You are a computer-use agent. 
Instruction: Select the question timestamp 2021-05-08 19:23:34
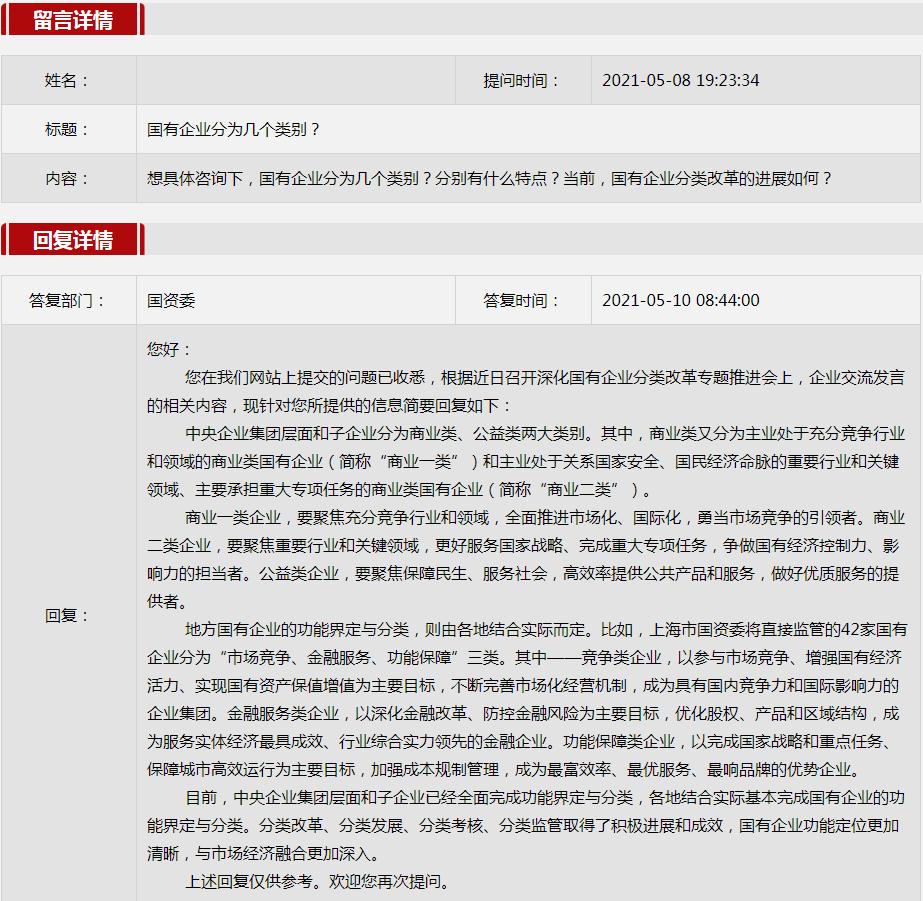tap(680, 81)
